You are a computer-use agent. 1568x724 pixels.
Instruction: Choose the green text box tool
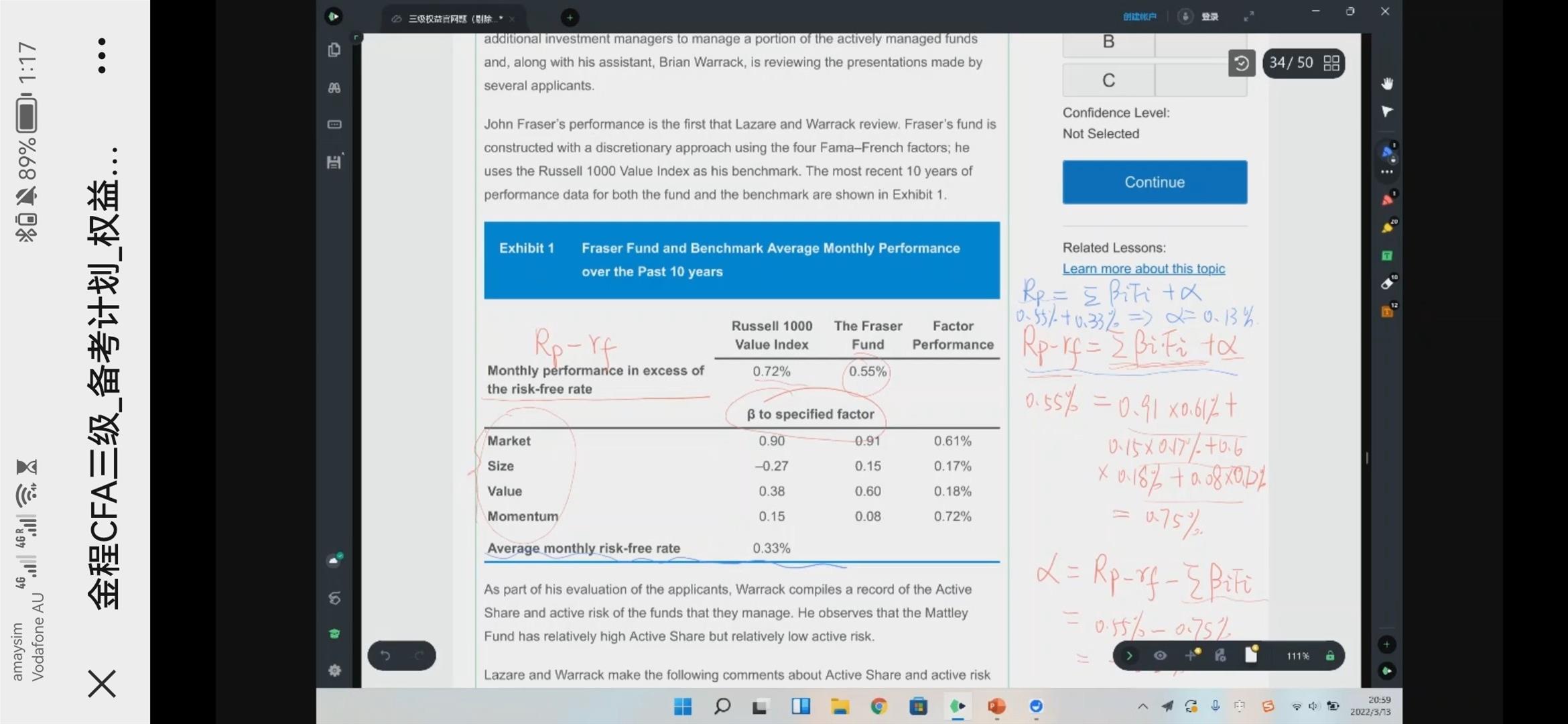[1386, 255]
